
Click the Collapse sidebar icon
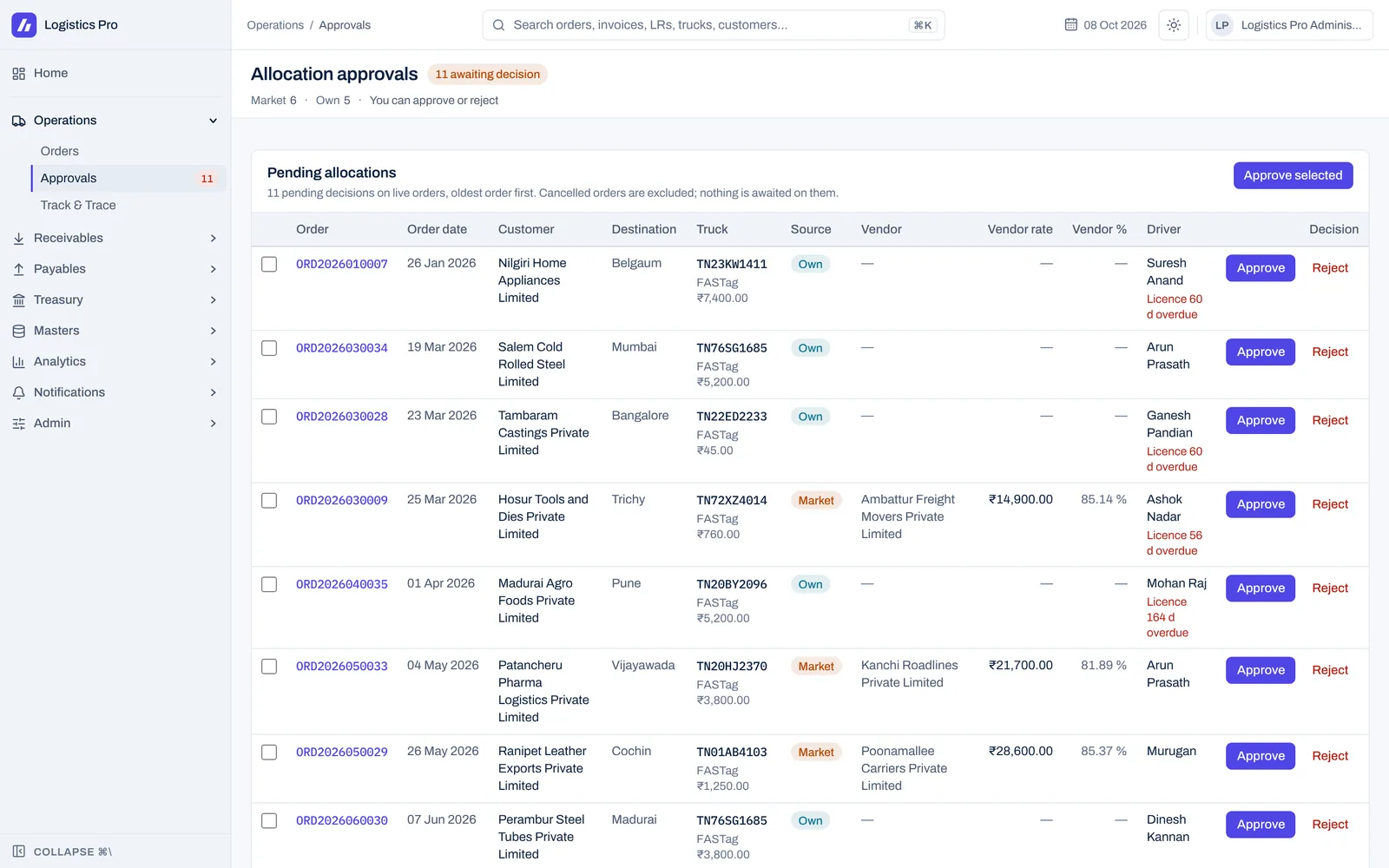[x=18, y=852]
